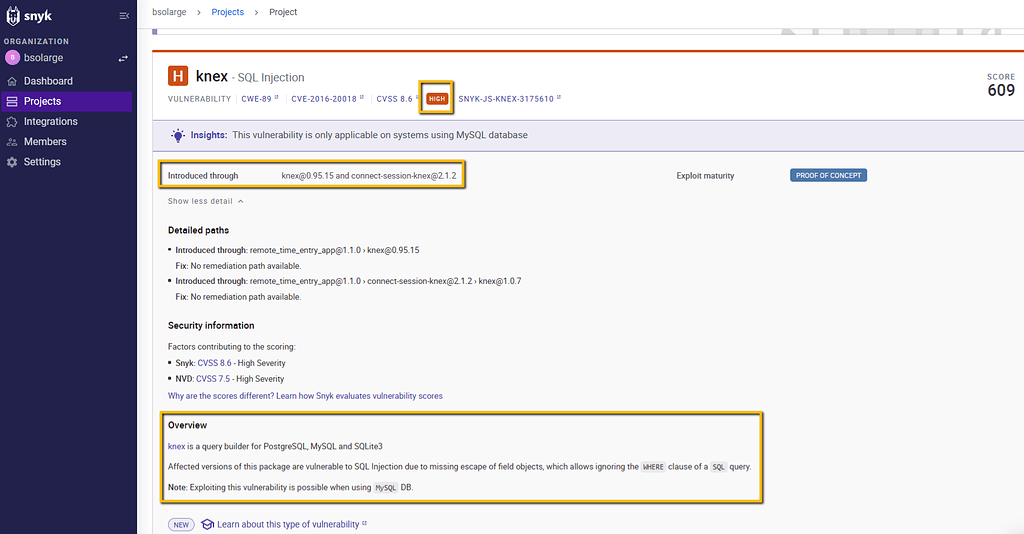Click the Snyk logo in sidebar
Screen dimensions: 1024x534
point(29,16)
